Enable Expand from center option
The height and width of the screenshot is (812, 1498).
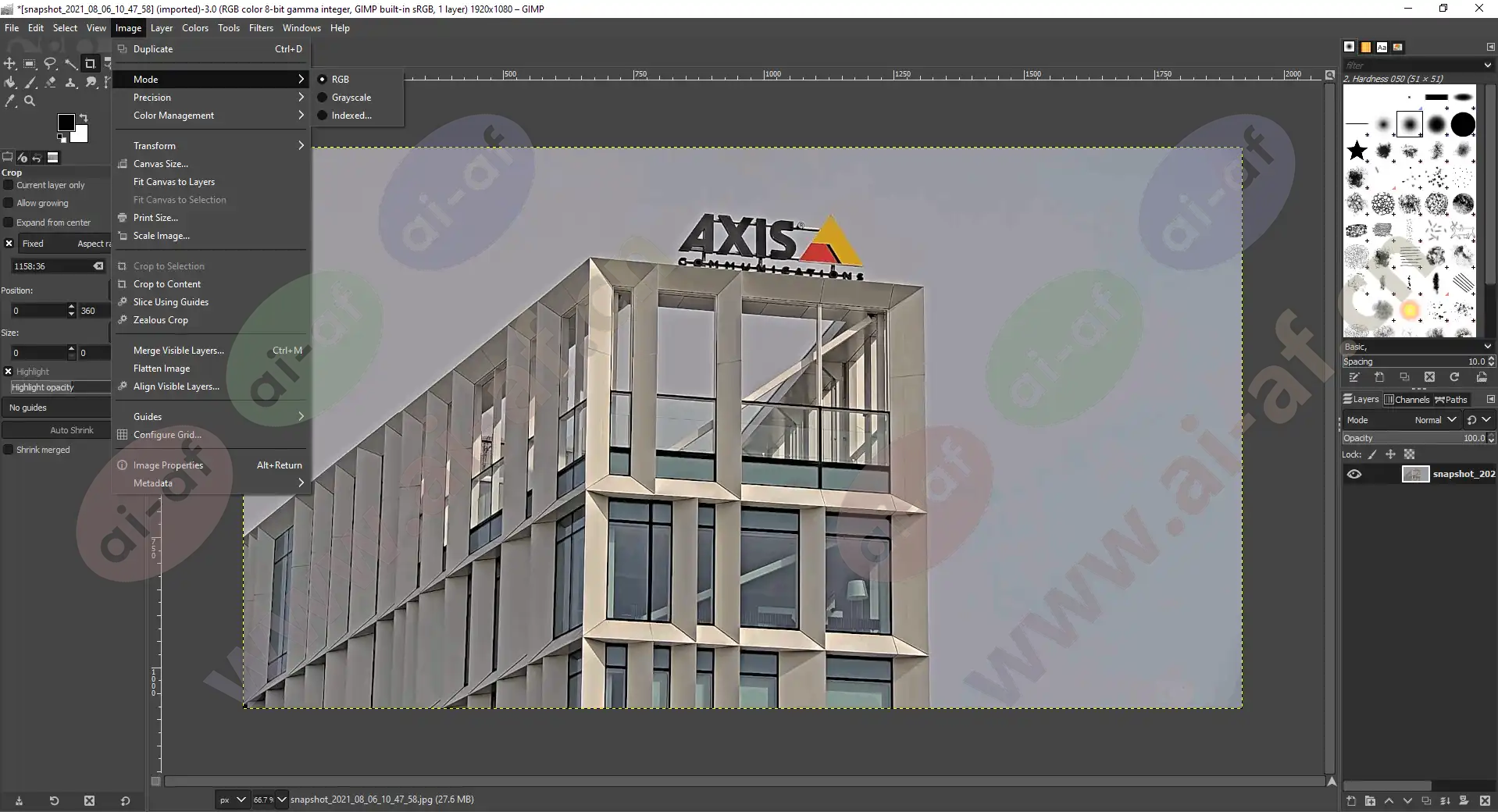pyautogui.click(x=9, y=223)
